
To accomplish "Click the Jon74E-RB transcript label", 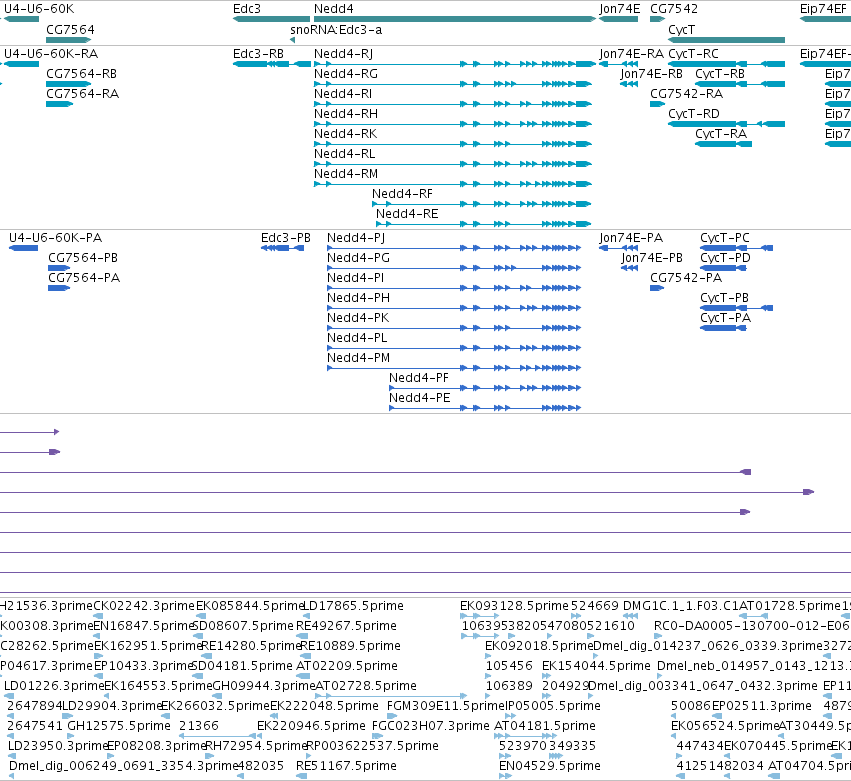I will pos(651,74).
